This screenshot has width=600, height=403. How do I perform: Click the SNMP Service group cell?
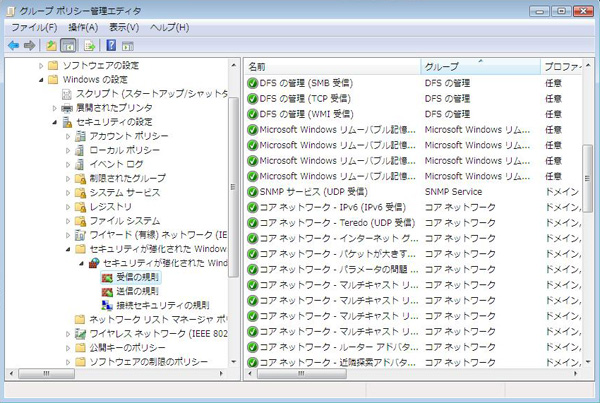click(x=453, y=192)
